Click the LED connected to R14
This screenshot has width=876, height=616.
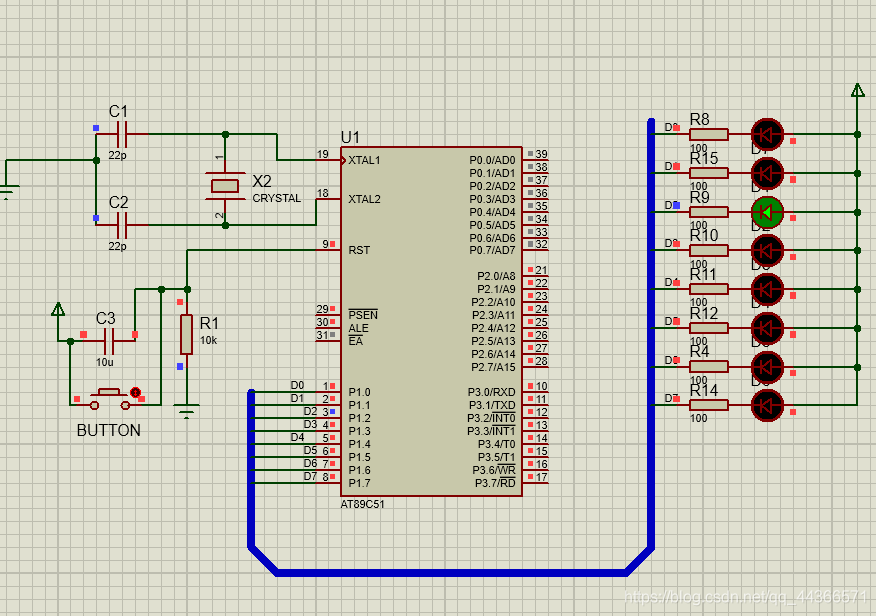point(767,405)
